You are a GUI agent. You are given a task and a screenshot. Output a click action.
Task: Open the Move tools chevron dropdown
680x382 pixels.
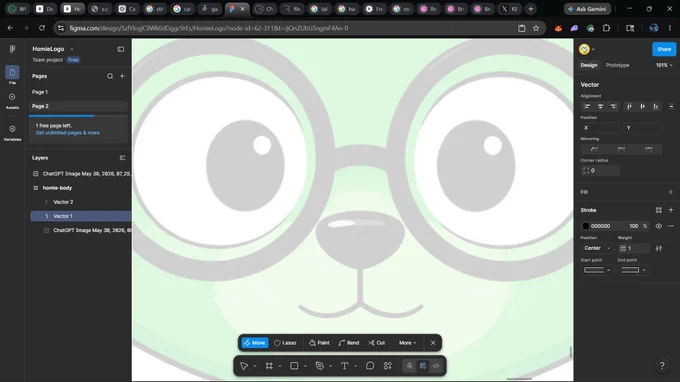click(255, 366)
